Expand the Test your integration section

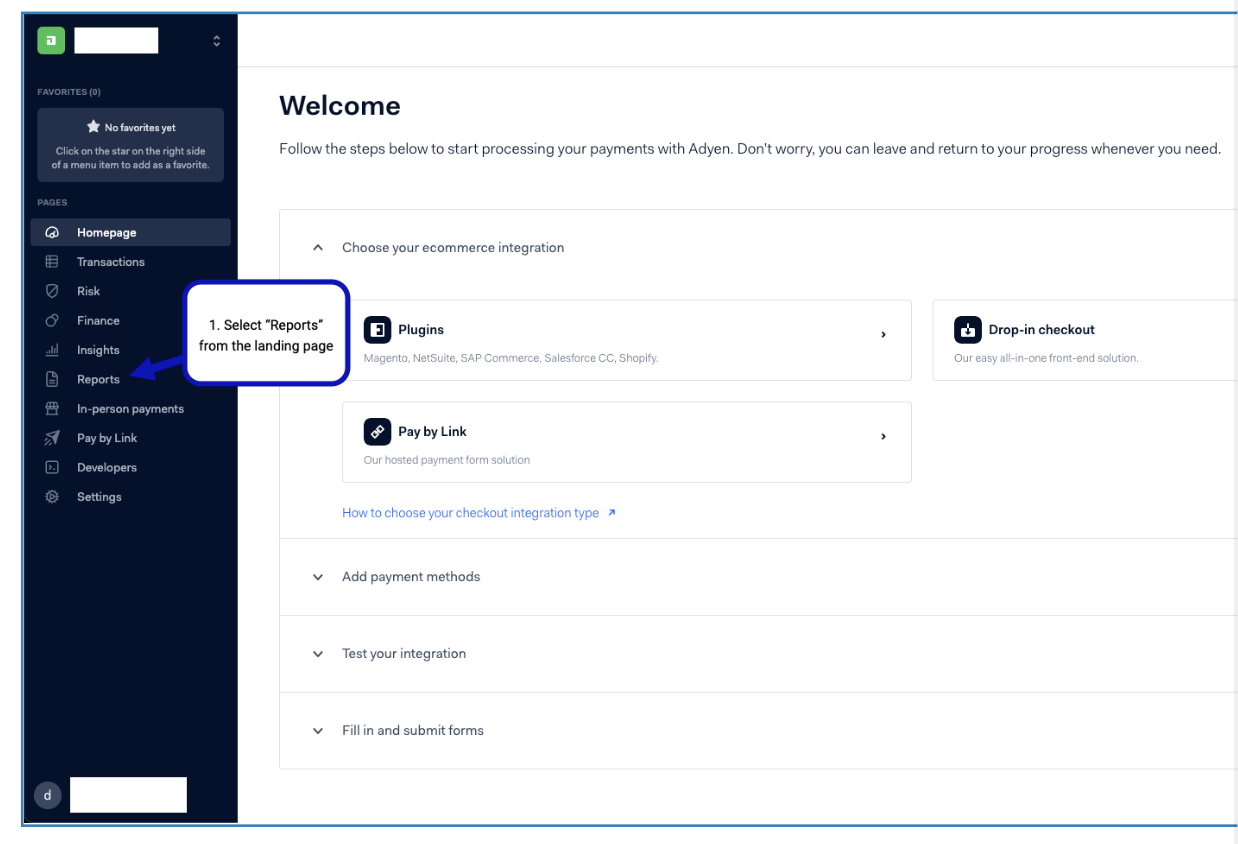[318, 654]
